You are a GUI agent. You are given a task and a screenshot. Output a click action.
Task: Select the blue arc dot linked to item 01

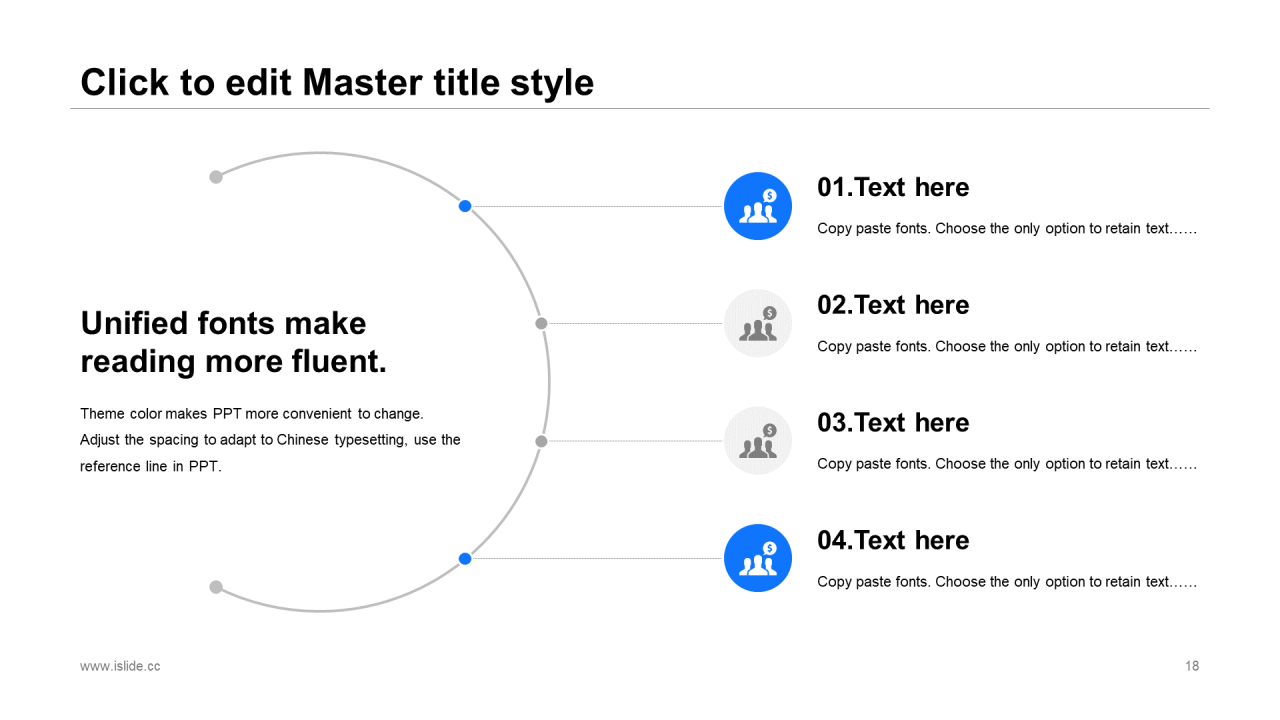(465, 206)
